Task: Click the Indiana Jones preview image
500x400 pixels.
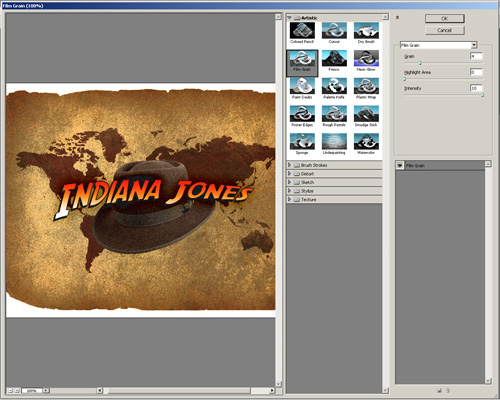Action: pos(141,200)
